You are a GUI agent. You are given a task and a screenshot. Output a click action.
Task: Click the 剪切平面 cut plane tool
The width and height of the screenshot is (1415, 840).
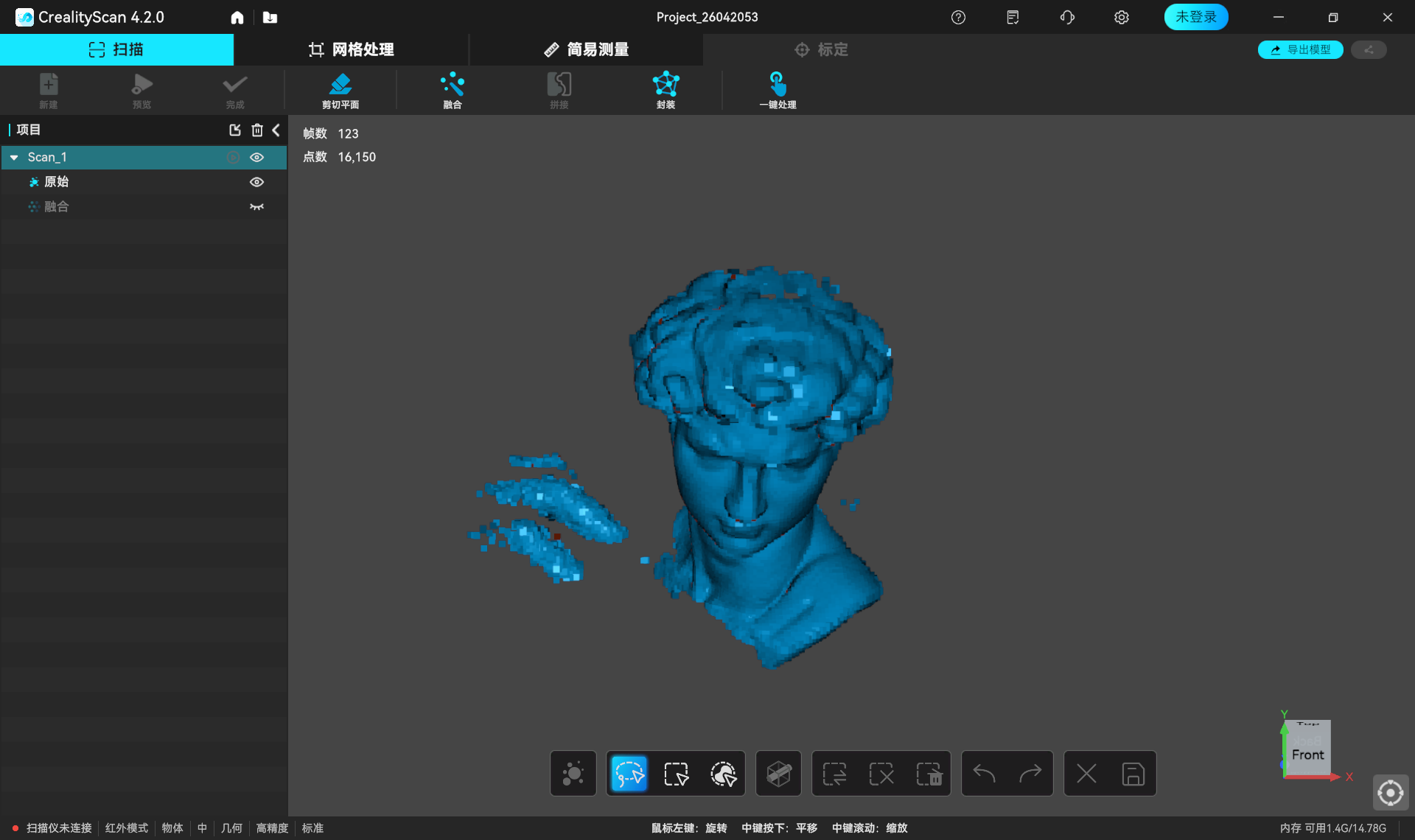[x=340, y=90]
